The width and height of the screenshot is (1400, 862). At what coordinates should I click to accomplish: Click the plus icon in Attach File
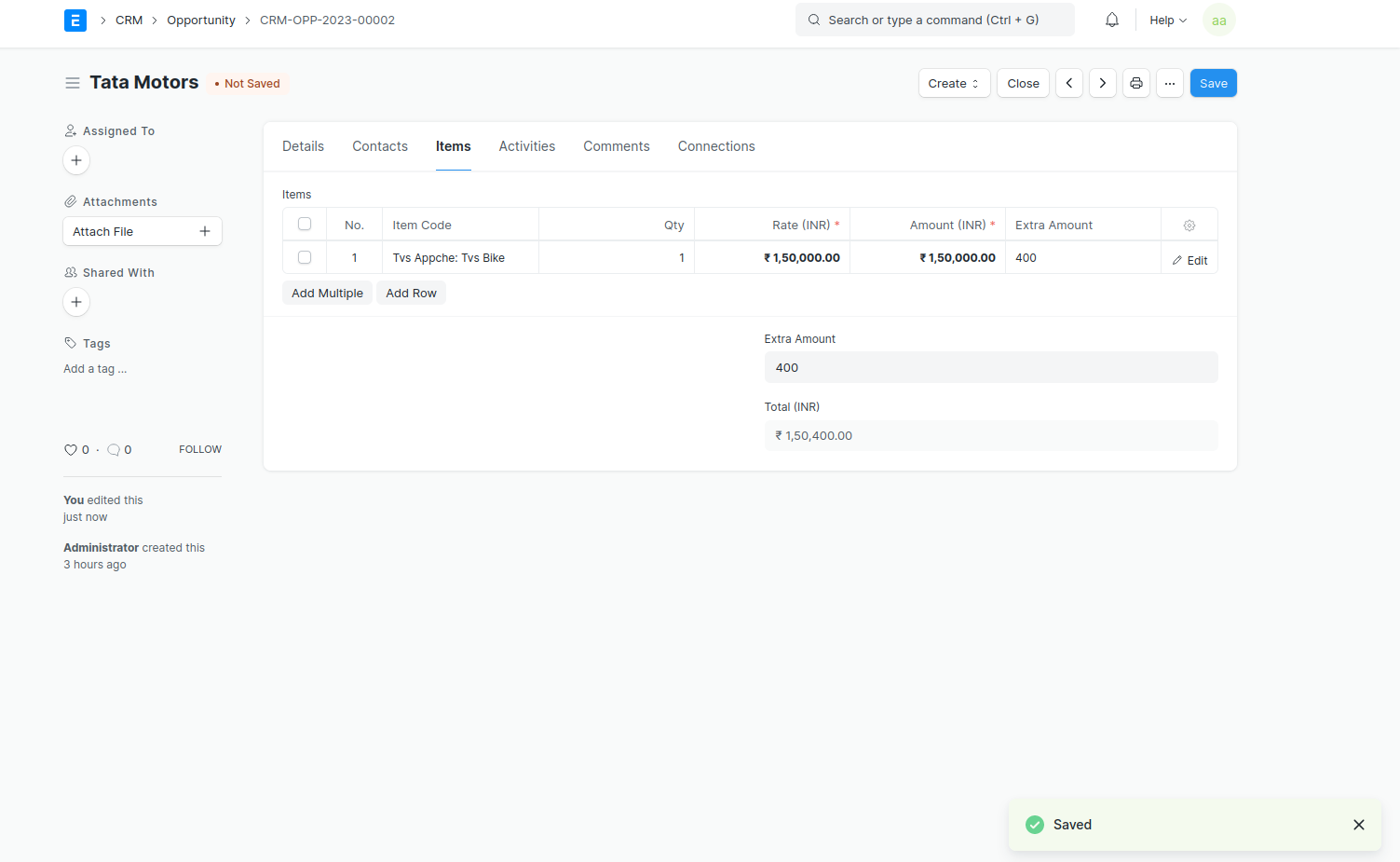(205, 231)
